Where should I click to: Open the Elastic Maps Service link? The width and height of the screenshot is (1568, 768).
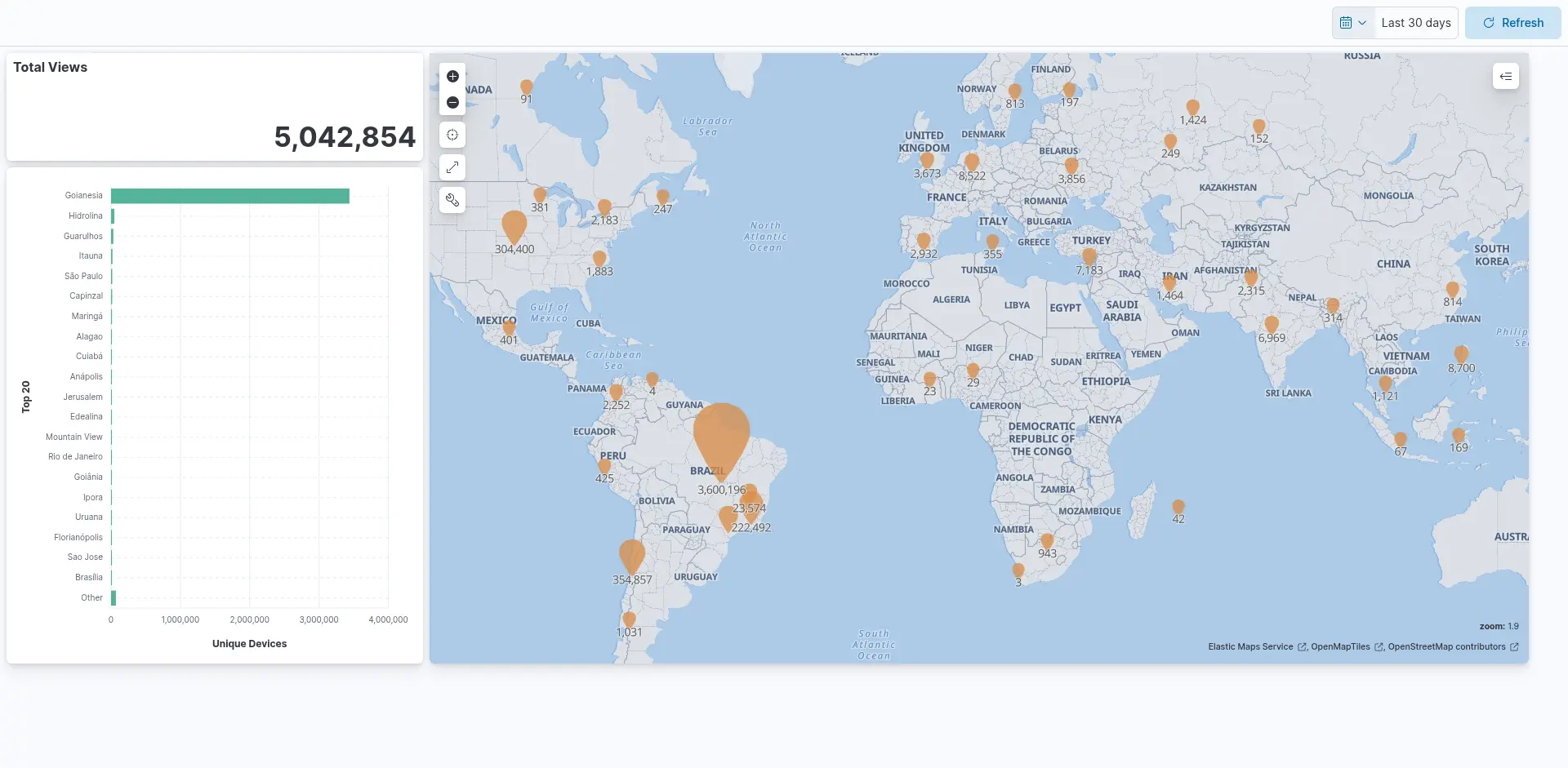[x=1250, y=647]
